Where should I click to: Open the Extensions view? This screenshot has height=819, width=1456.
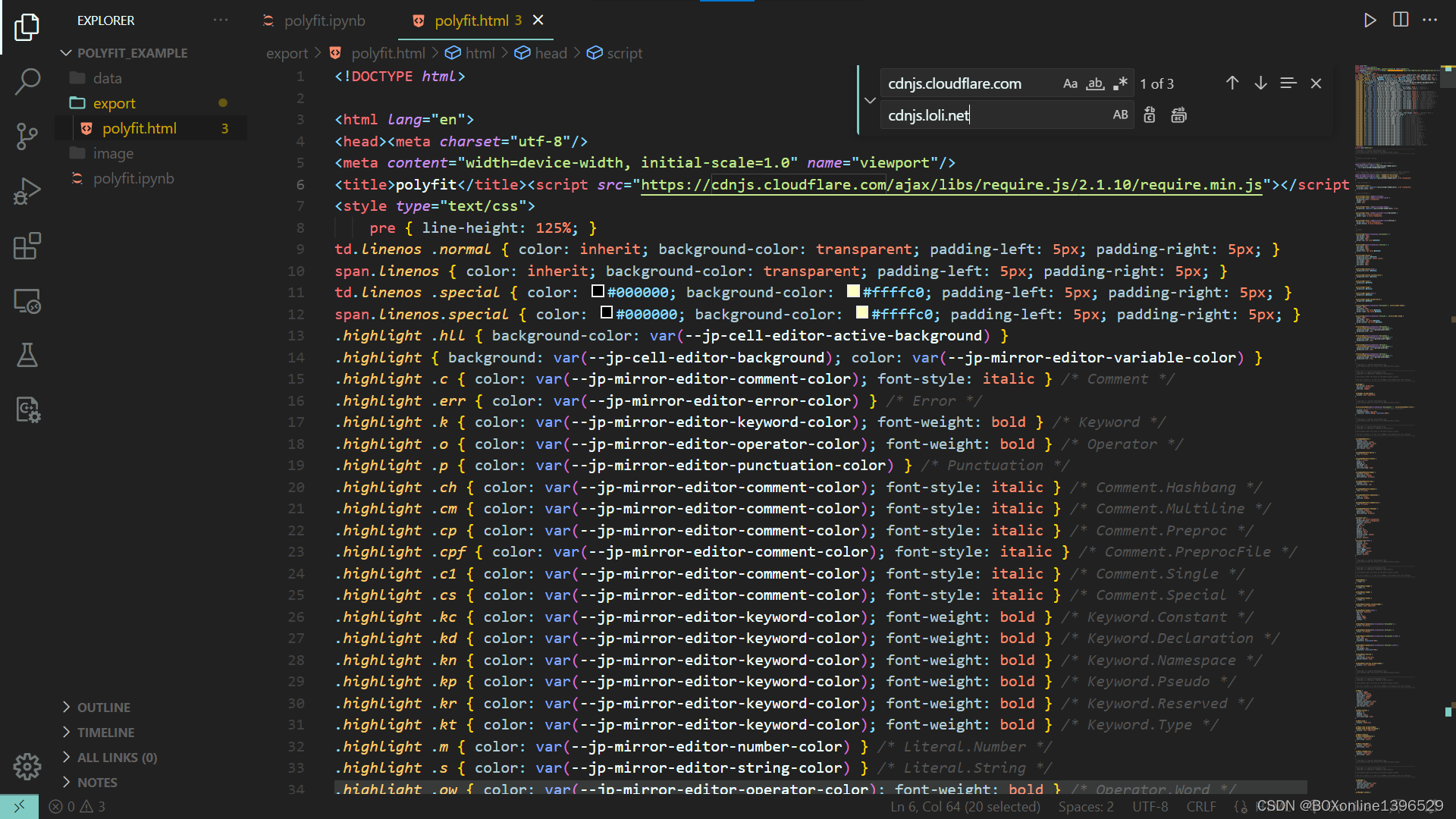click(27, 246)
